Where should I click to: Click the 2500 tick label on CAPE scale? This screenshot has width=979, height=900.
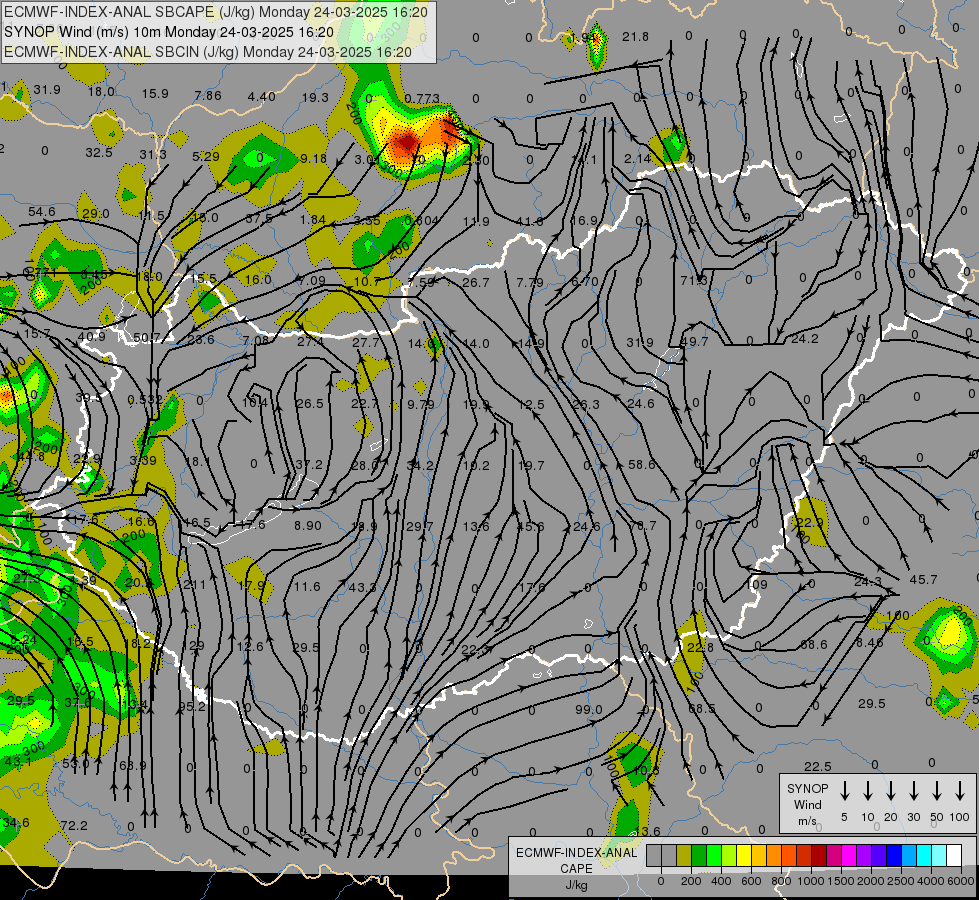[901, 881]
